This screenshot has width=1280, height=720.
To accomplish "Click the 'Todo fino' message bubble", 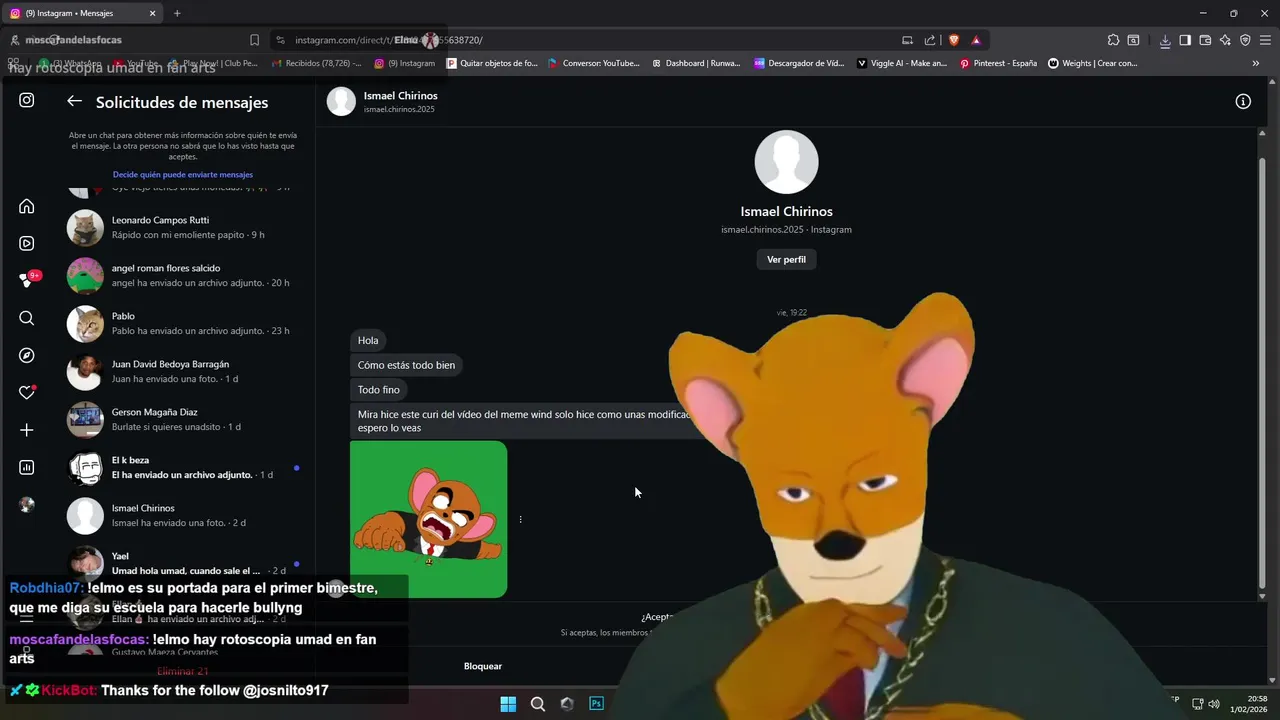I will click(379, 389).
